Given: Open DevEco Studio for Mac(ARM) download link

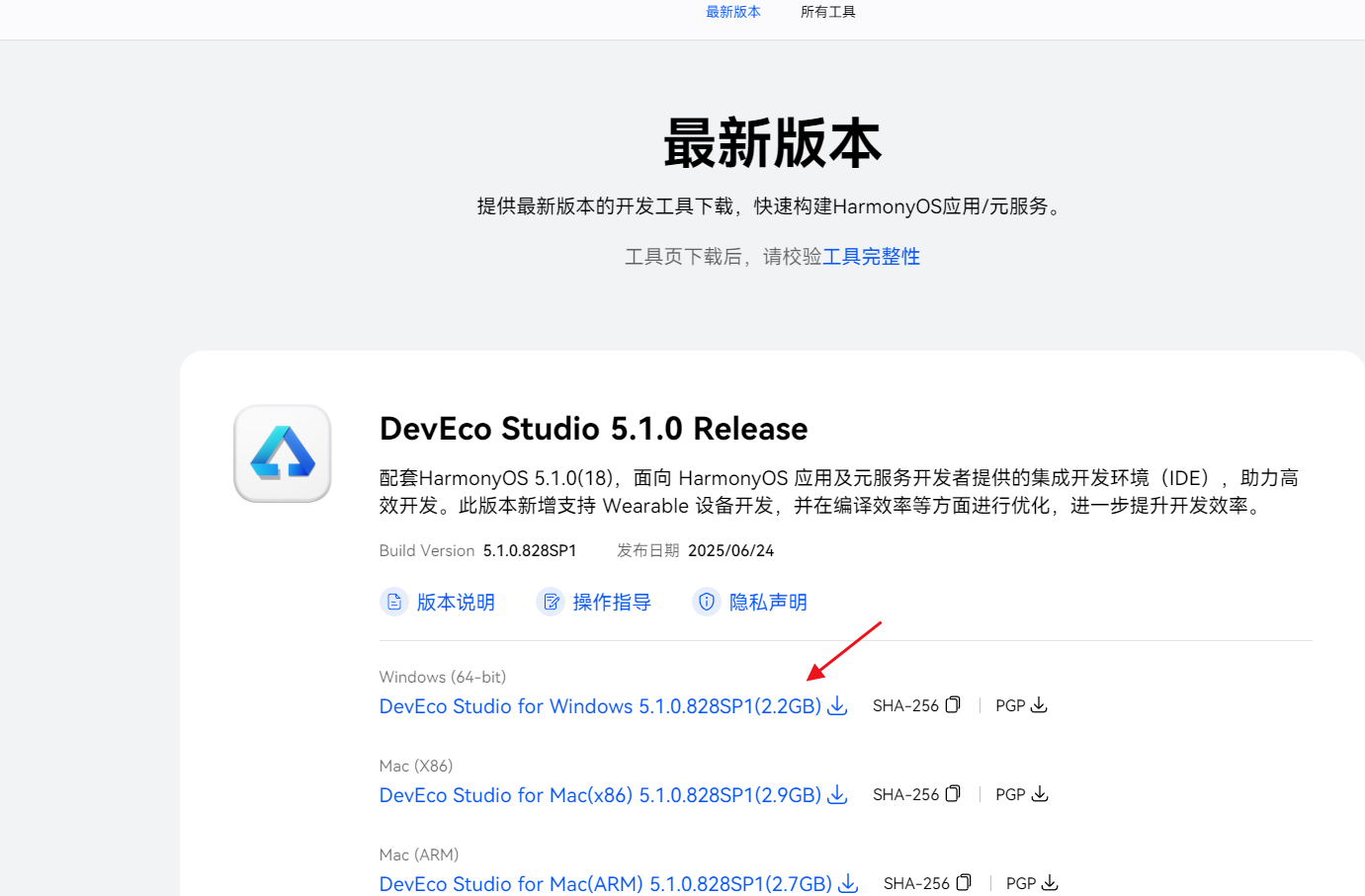Looking at the screenshot, I should (605, 884).
